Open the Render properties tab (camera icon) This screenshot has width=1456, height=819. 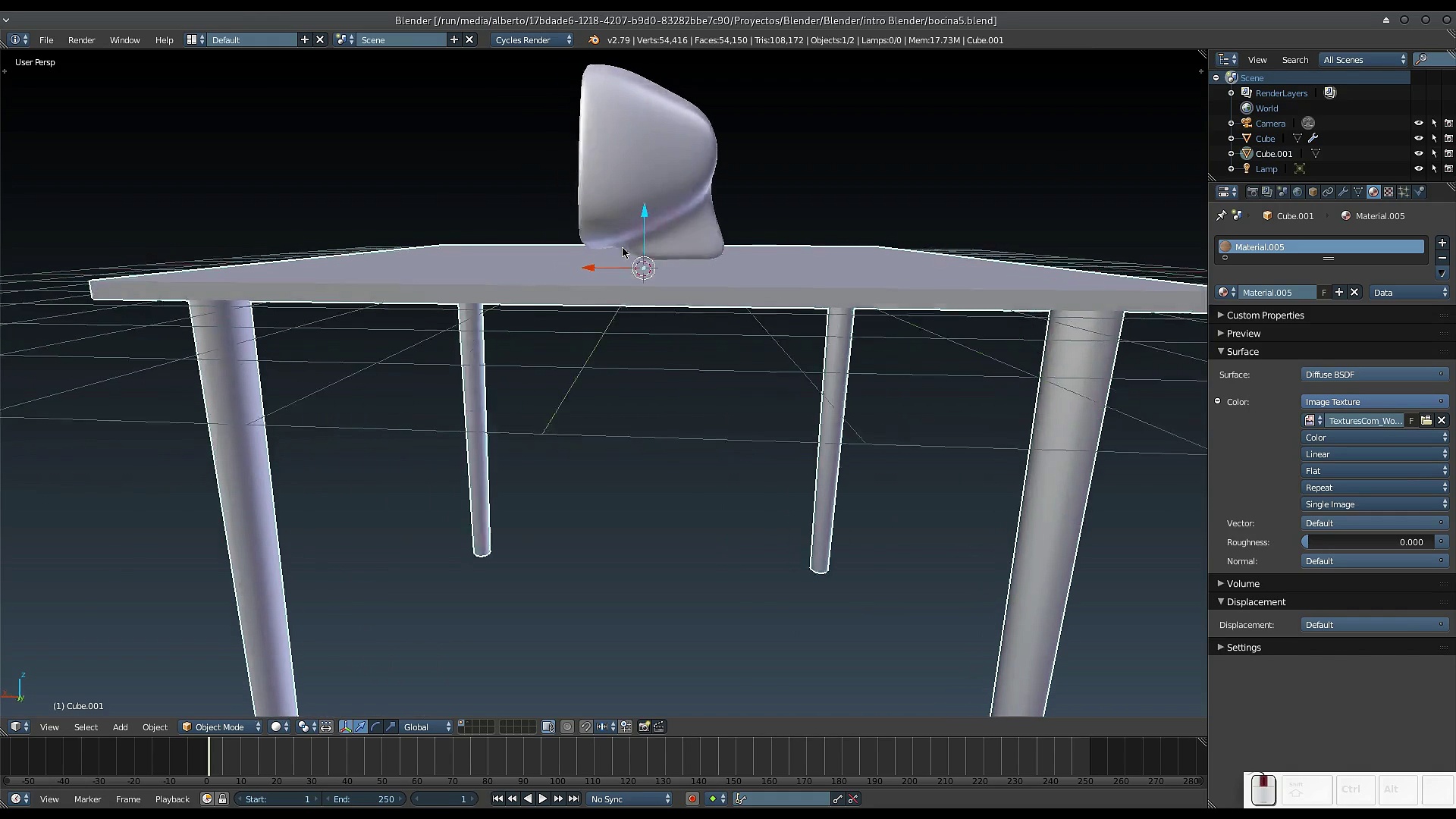pos(1253,192)
